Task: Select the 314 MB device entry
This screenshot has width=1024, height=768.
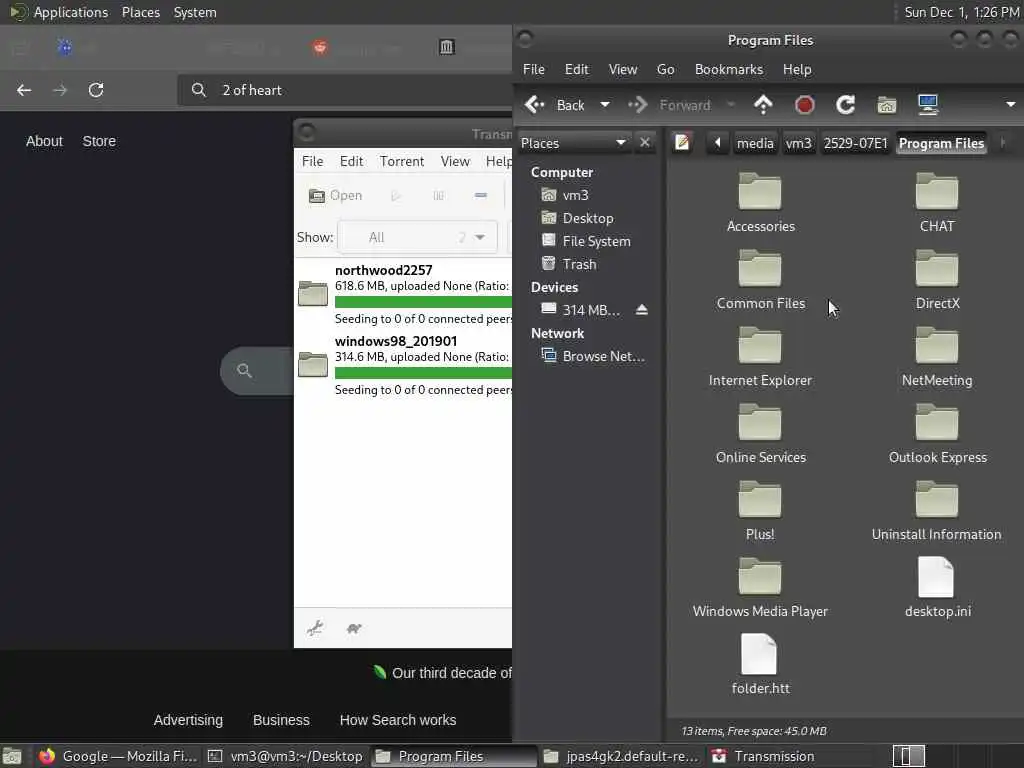Action: [x=581, y=310]
